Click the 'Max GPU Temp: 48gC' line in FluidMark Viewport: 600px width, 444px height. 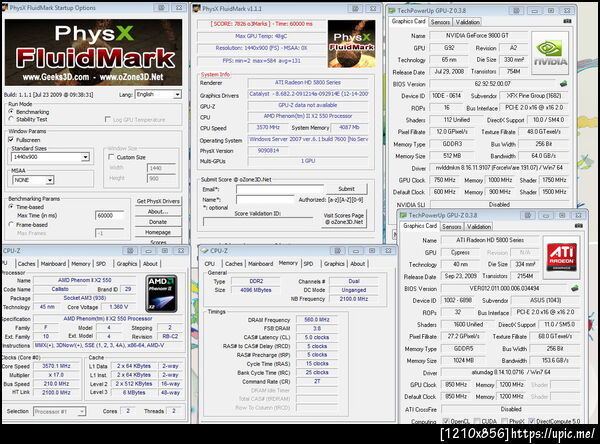261,36
